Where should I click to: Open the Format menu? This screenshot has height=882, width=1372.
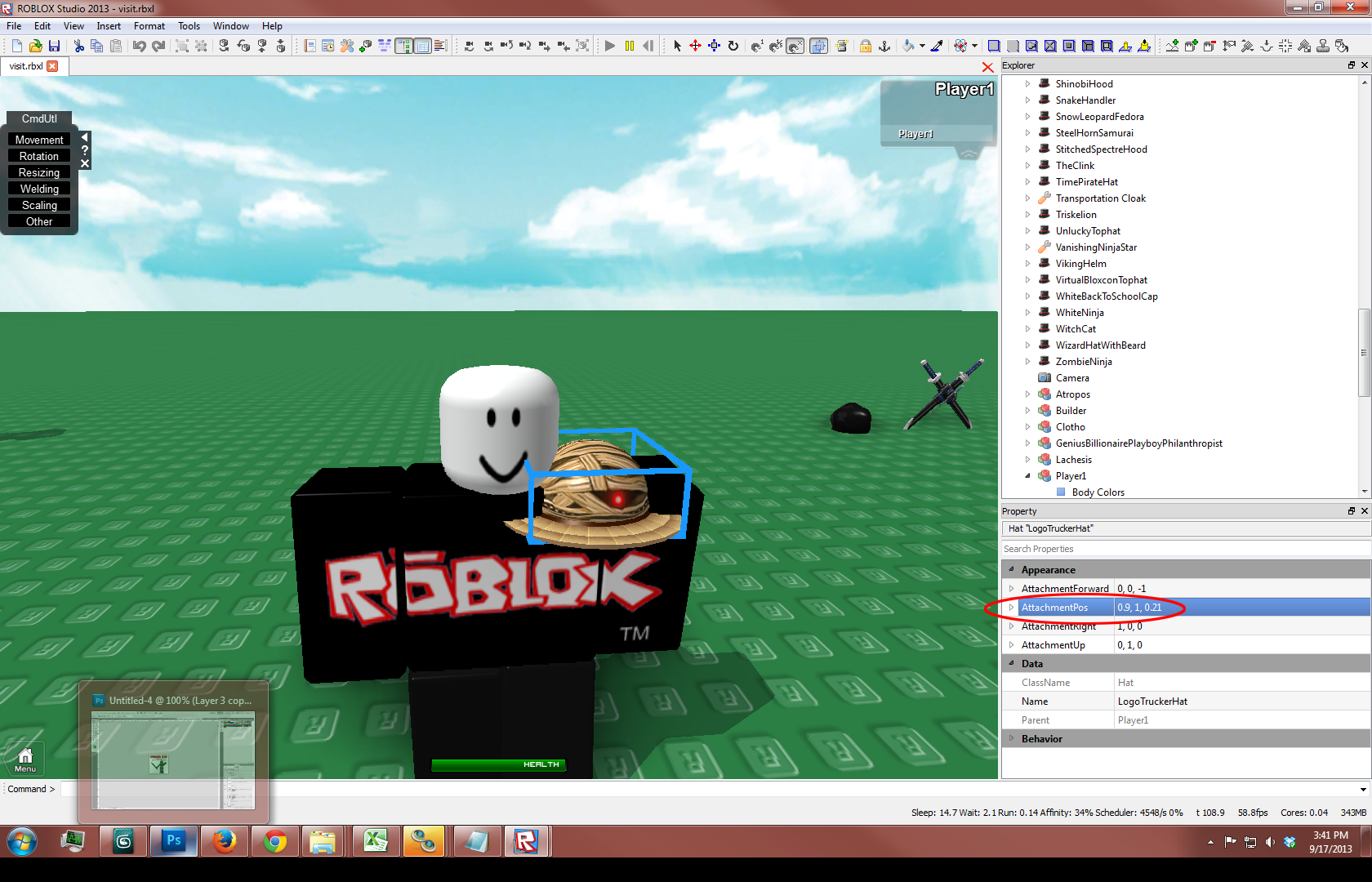(x=149, y=26)
